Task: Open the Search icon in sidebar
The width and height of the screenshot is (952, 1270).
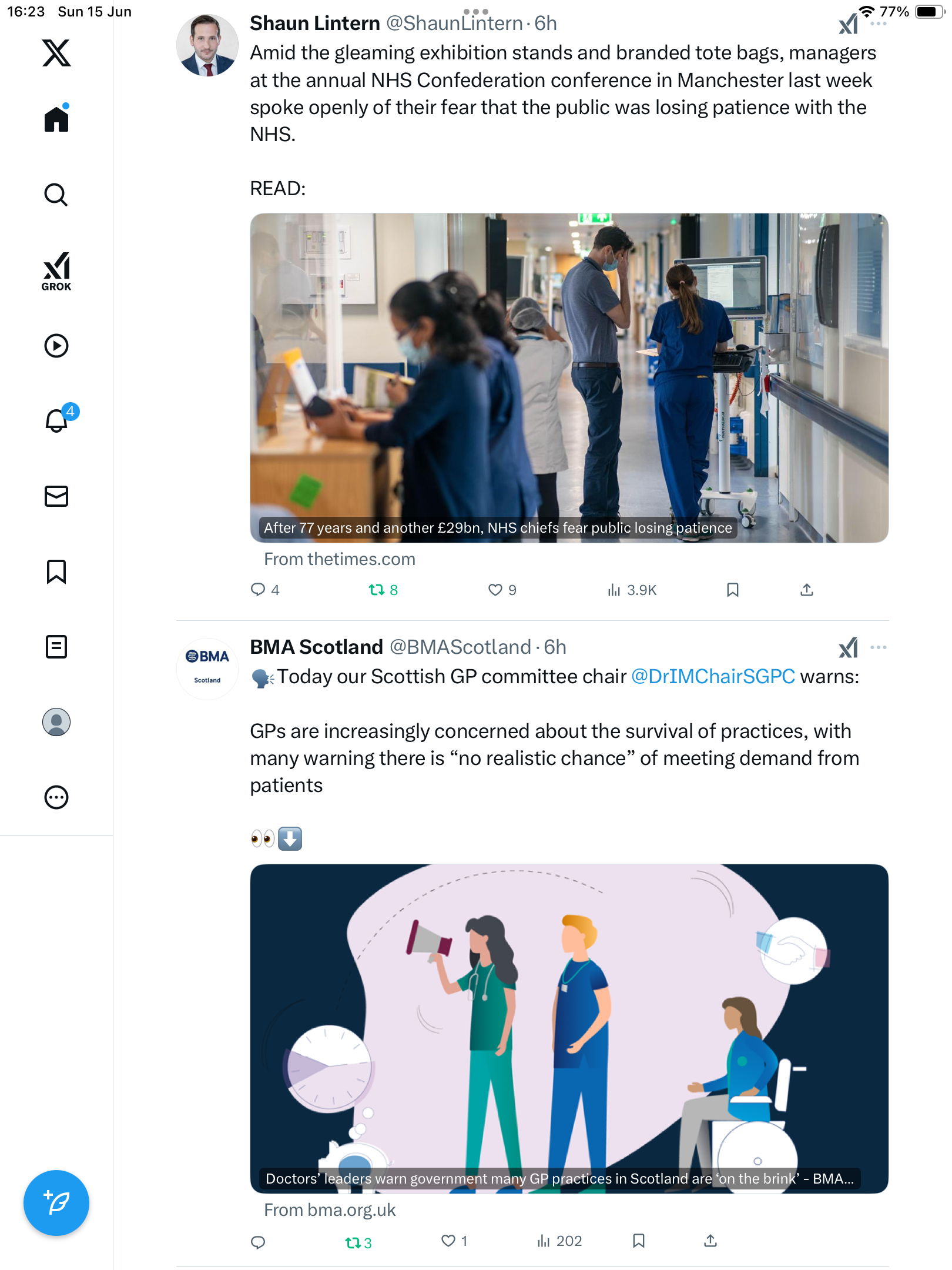Action: coord(56,195)
